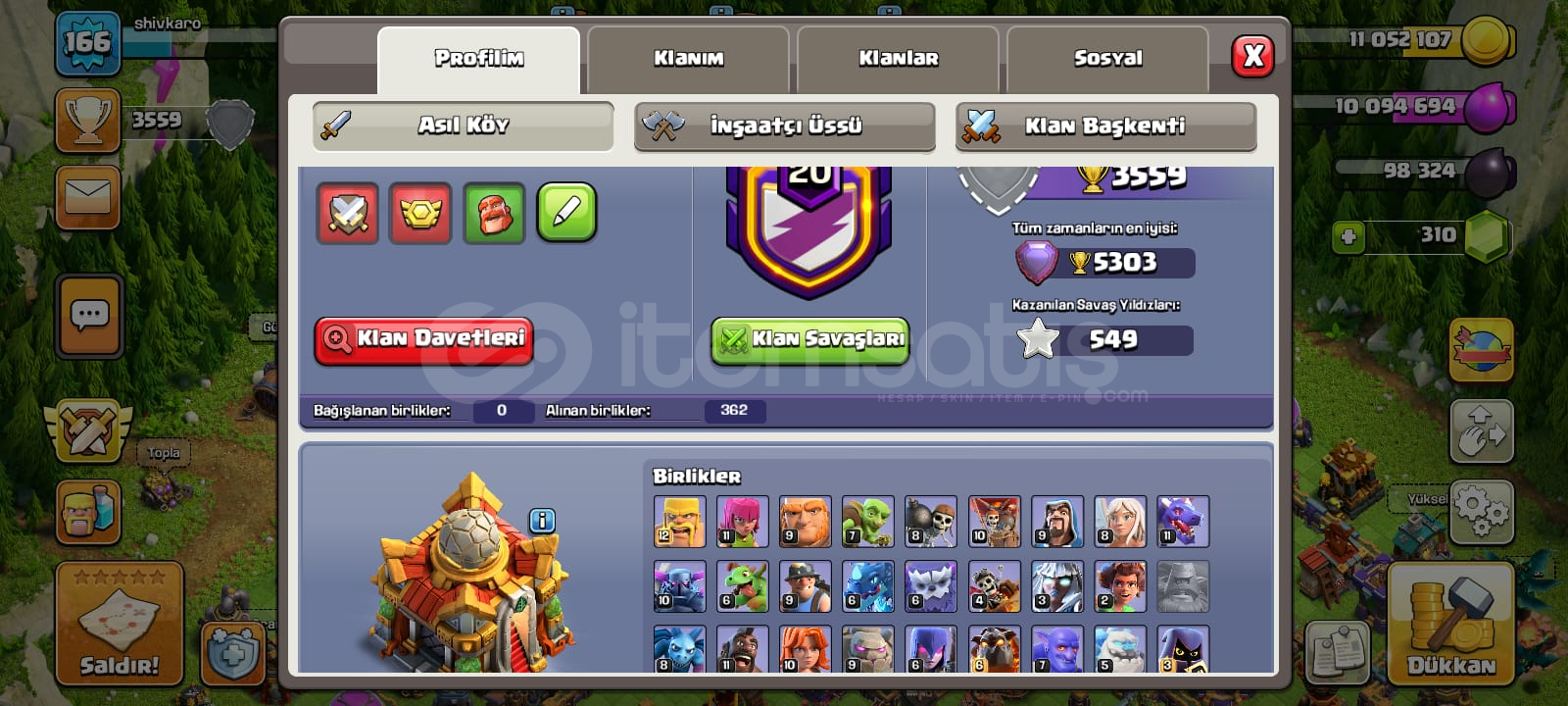Click the barbarian face badge icon

pos(494,212)
